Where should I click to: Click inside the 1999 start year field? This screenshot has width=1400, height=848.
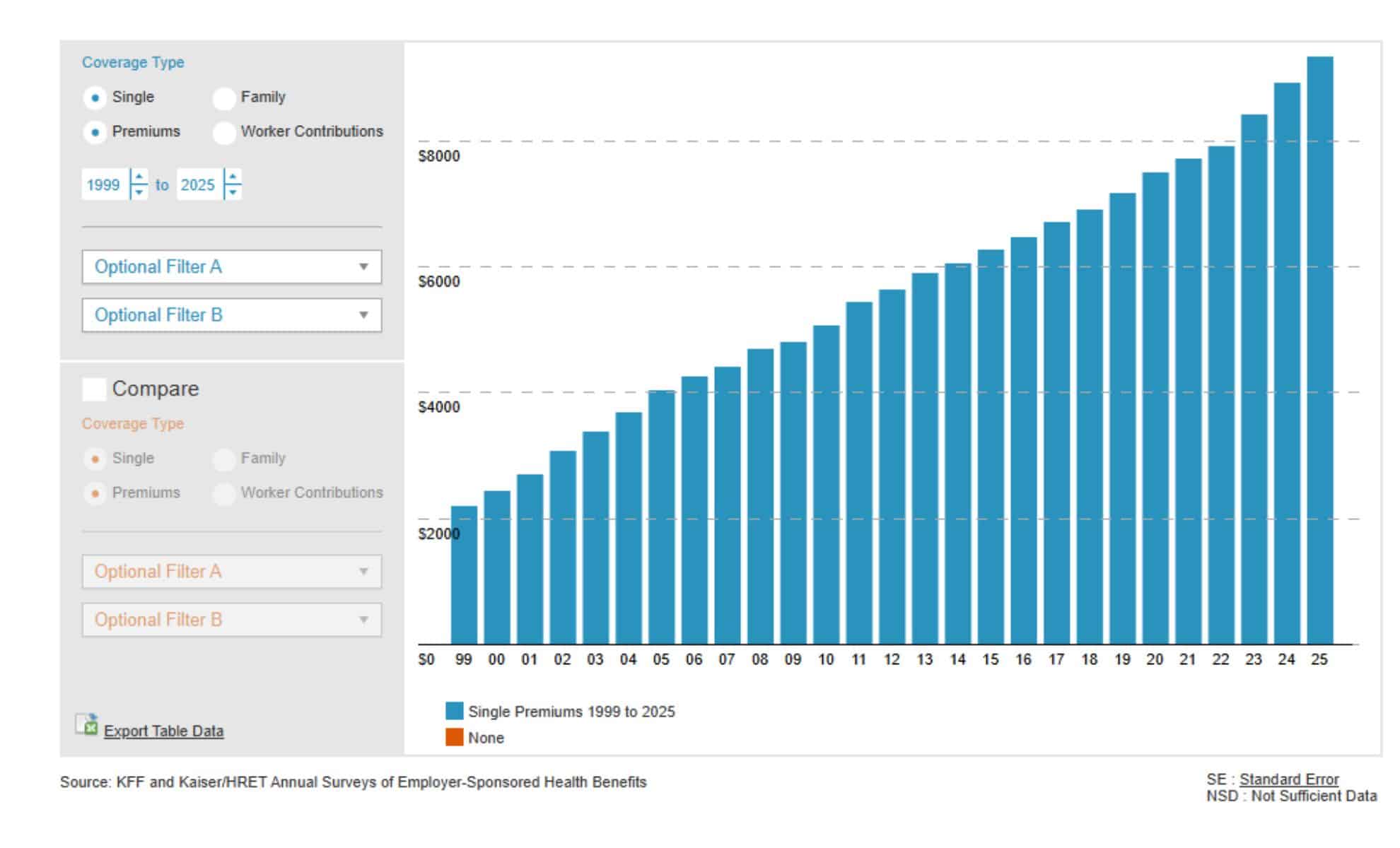pyautogui.click(x=105, y=184)
